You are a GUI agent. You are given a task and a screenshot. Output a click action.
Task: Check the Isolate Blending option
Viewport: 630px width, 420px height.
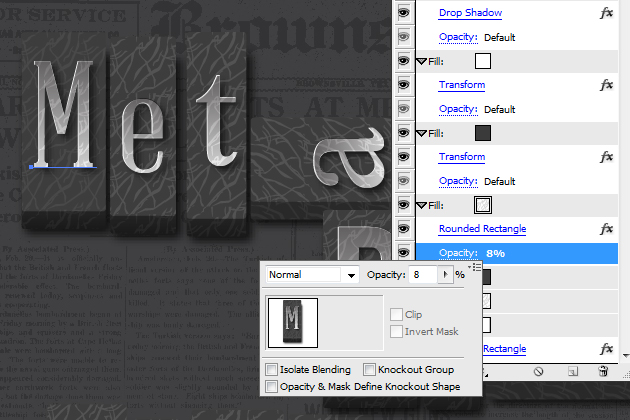(272, 369)
